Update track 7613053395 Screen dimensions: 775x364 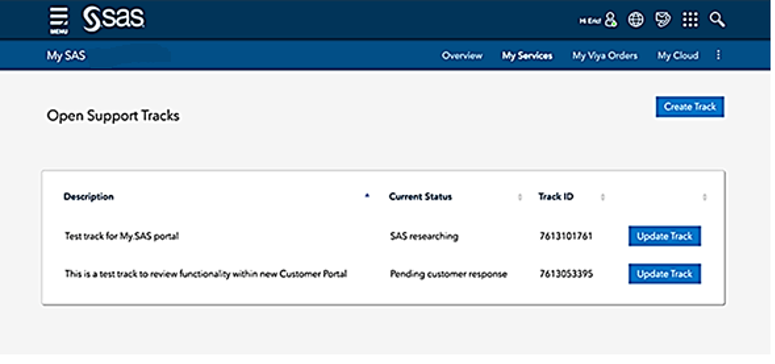(x=665, y=273)
